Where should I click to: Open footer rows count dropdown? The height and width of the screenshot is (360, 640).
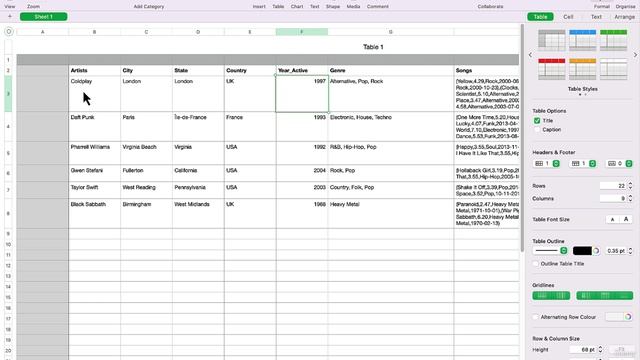(x=619, y=163)
